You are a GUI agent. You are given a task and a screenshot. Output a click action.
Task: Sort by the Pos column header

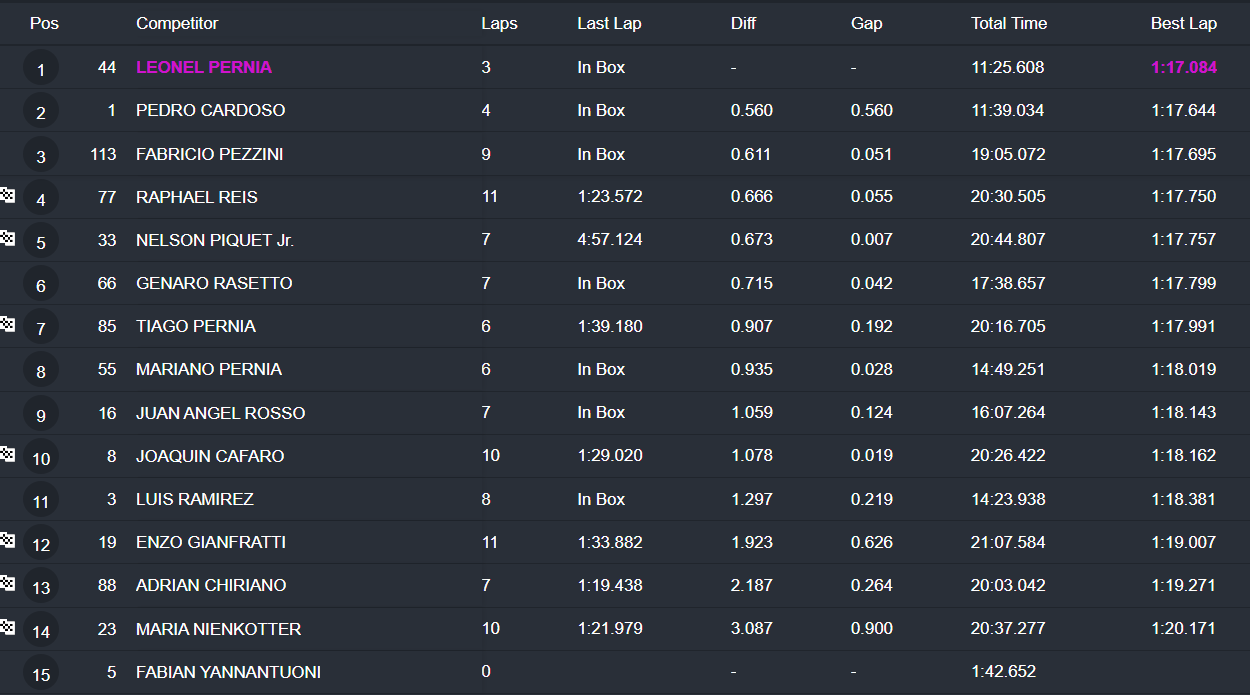click(x=44, y=23)
